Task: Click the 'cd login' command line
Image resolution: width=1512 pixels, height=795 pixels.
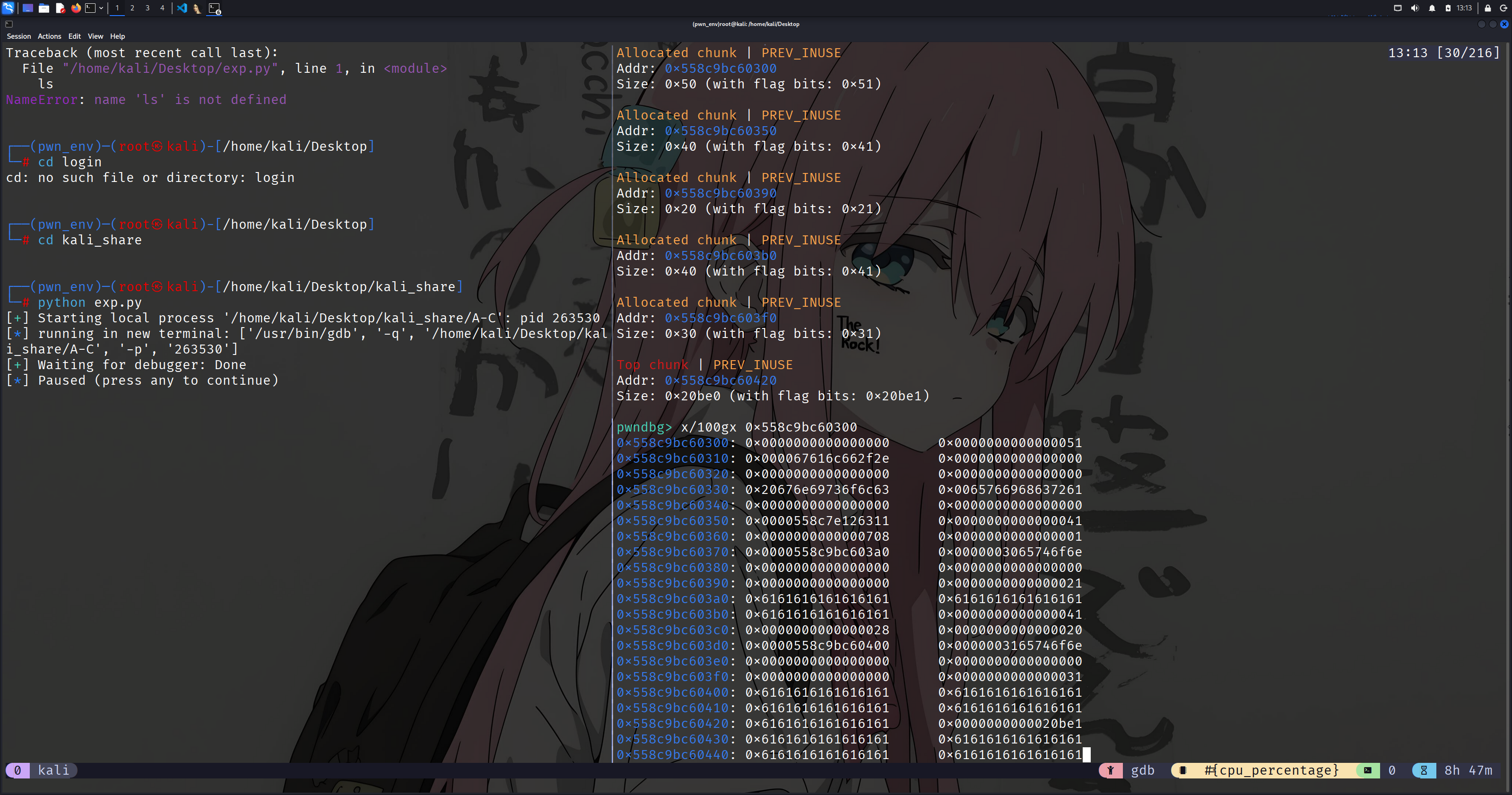Action: click(70, 162)
